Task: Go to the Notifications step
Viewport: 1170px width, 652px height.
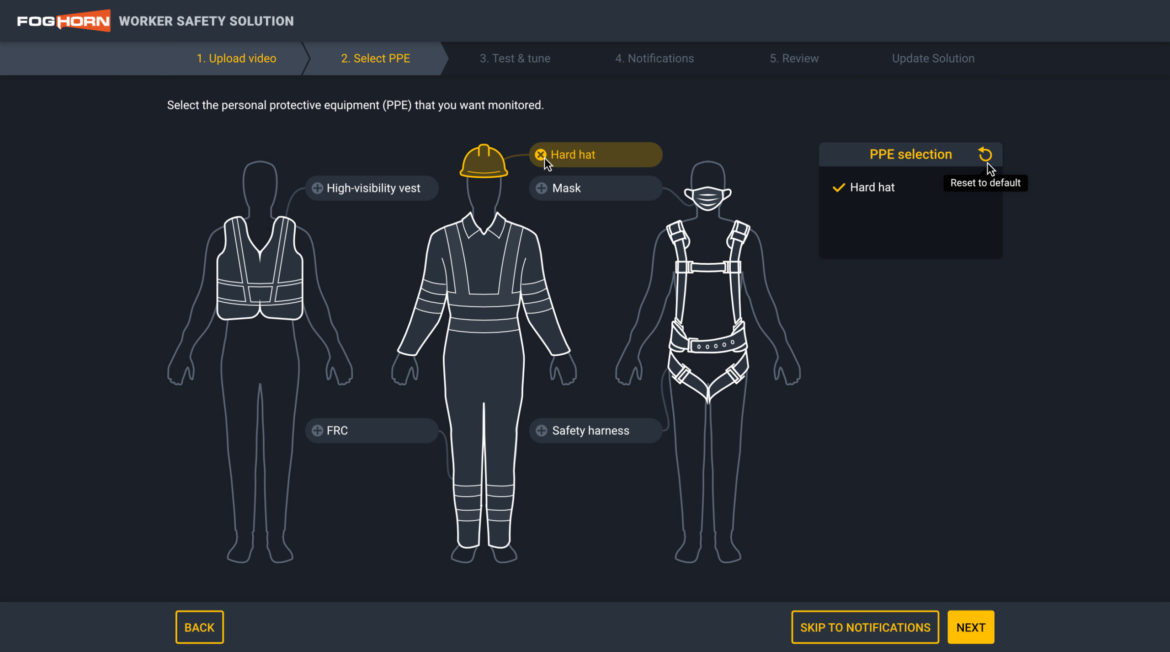Action: 654,58
